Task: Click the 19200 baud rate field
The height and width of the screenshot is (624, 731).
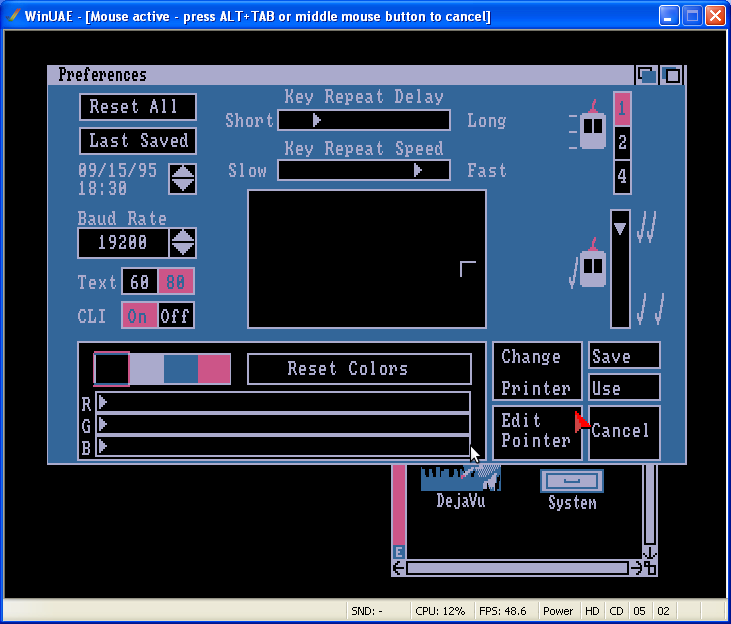Action: [x=123, y=243]
